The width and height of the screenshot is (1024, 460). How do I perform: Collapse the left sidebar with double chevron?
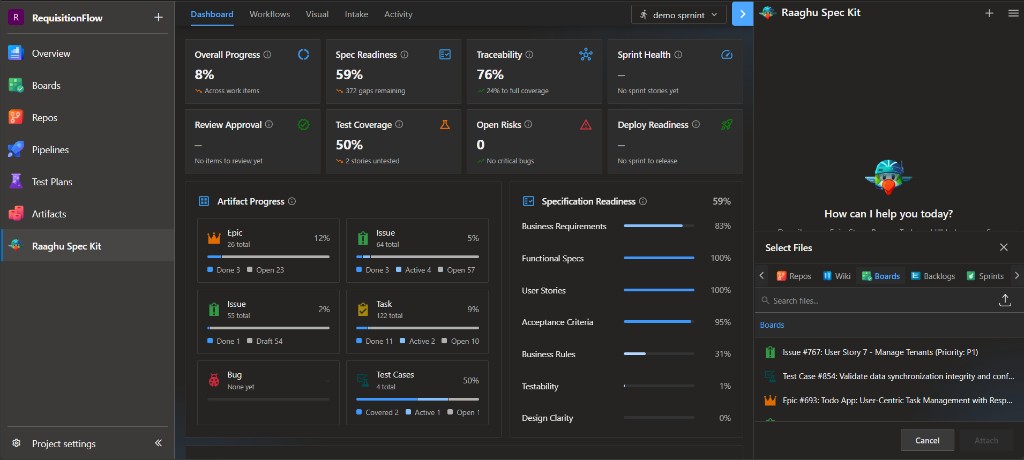point(158,443)
